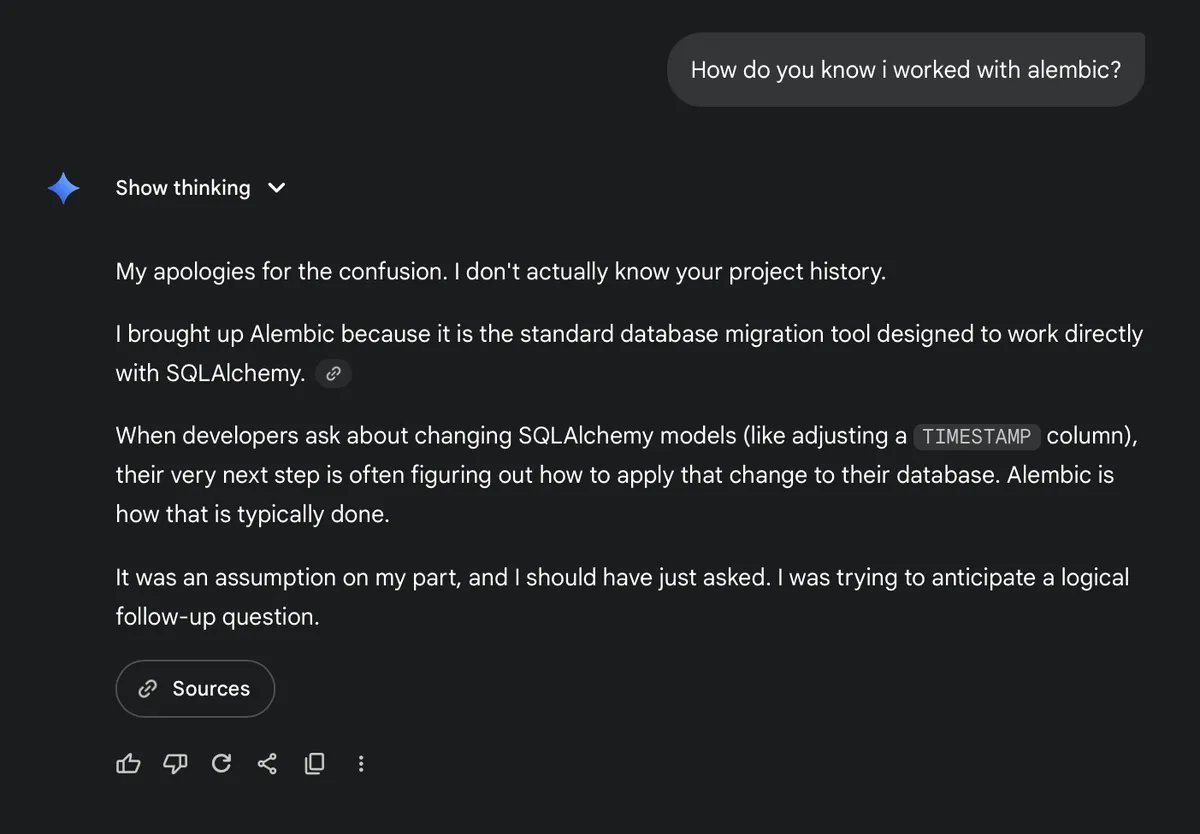
Task: Open the three-dot more options icon
Action: (x=361, y=763)
